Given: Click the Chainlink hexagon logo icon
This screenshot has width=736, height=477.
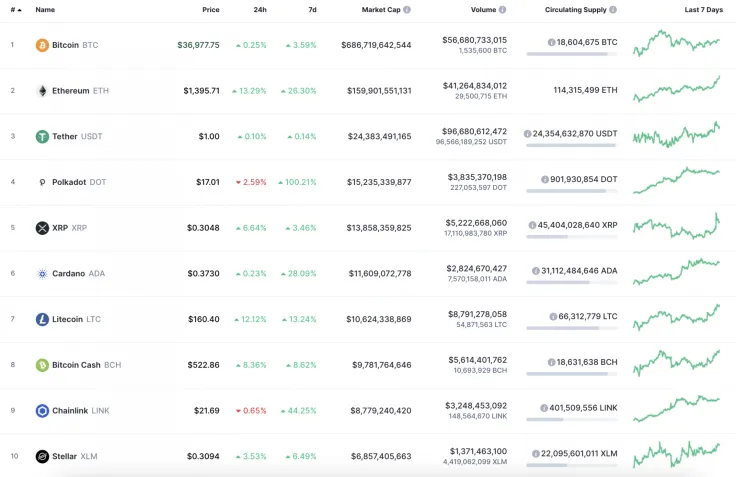Looking at the screenshot, I should pos(42,410).
